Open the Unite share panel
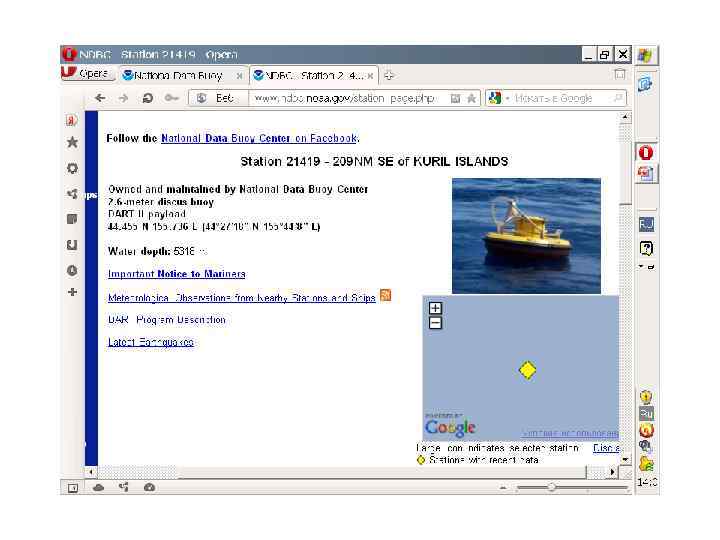 coord(72,194)
